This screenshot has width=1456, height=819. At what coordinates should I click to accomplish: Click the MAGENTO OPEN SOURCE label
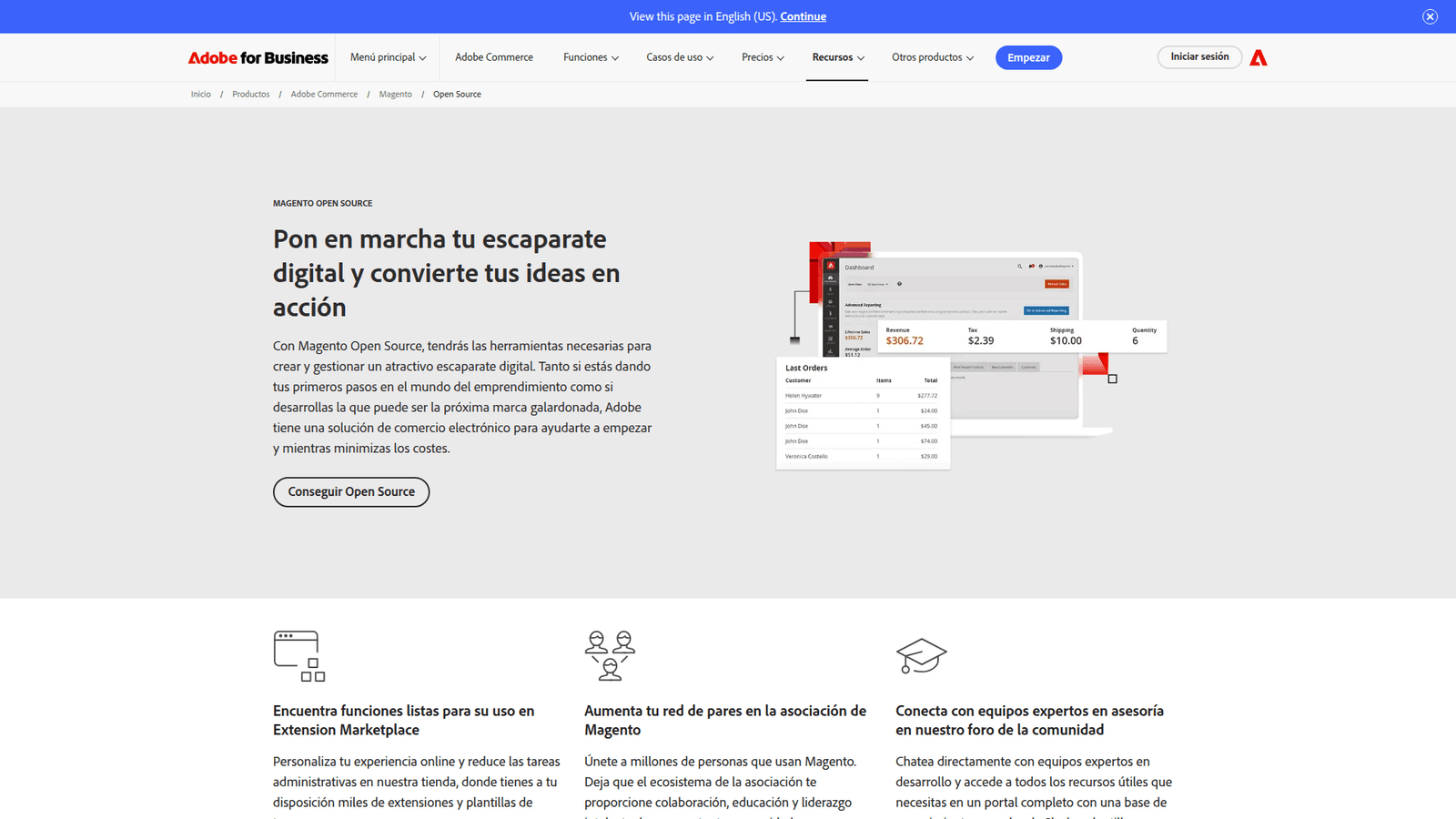click(322, 204)
